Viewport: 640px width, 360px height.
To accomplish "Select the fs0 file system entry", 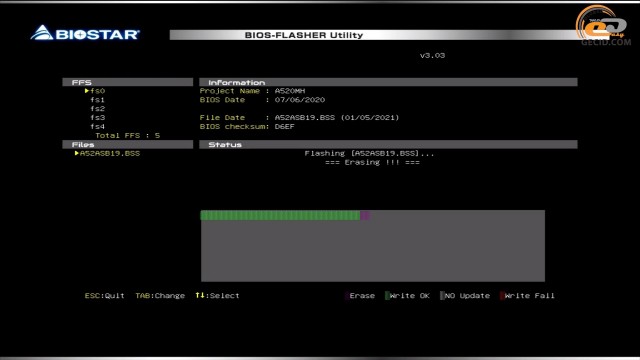I will (98, 91).
